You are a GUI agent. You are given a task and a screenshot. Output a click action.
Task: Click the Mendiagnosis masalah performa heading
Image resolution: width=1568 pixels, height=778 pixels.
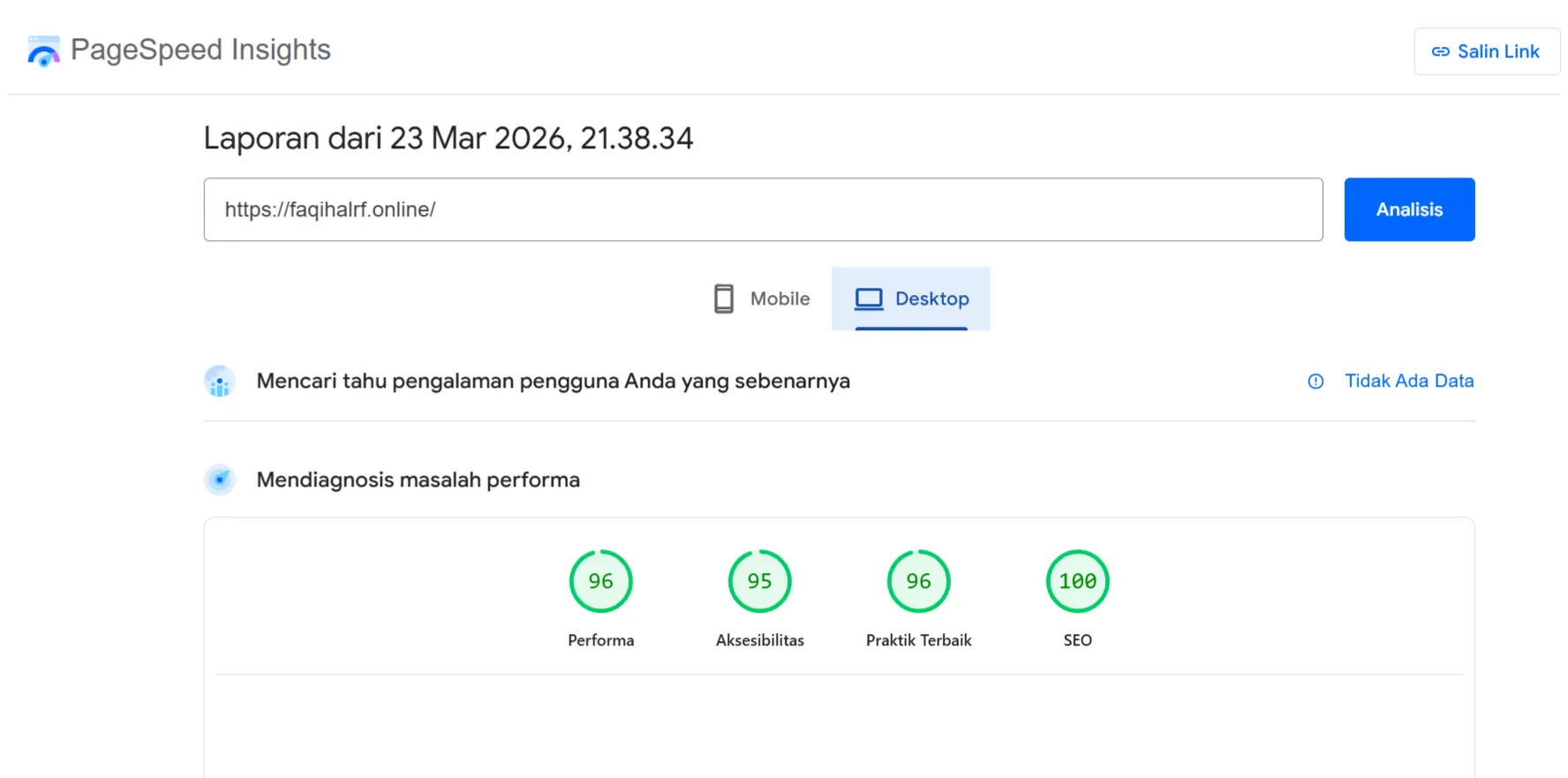coord(418,480)
